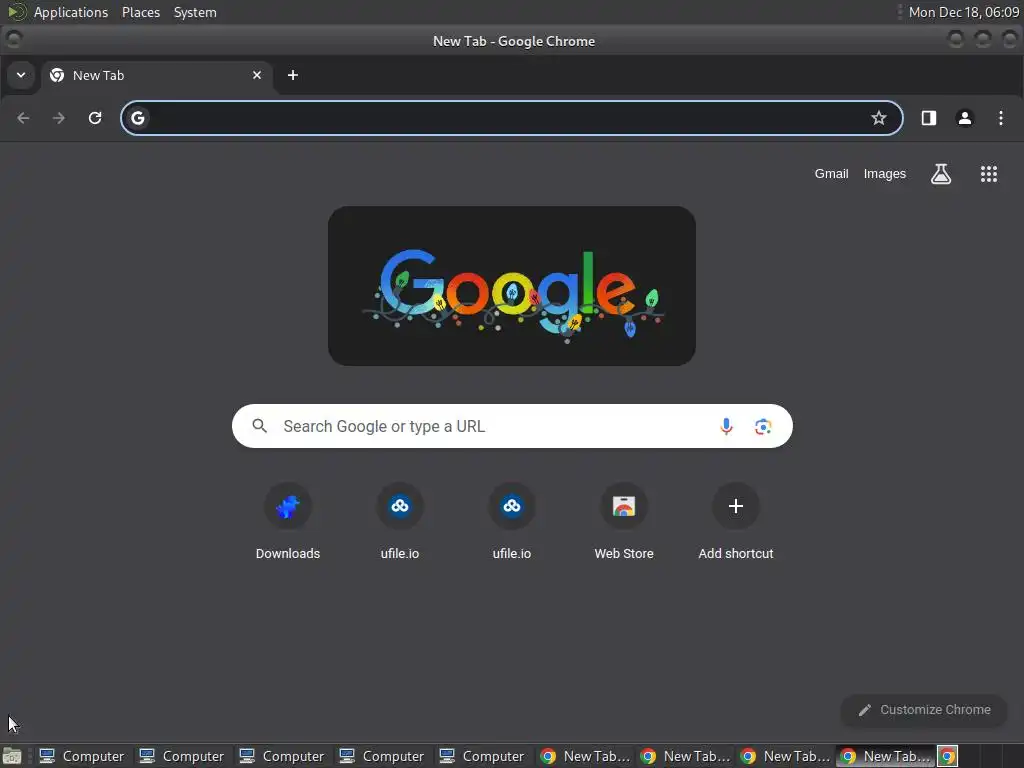
Task: Focus the Chrome address bar
Action: 511,118
